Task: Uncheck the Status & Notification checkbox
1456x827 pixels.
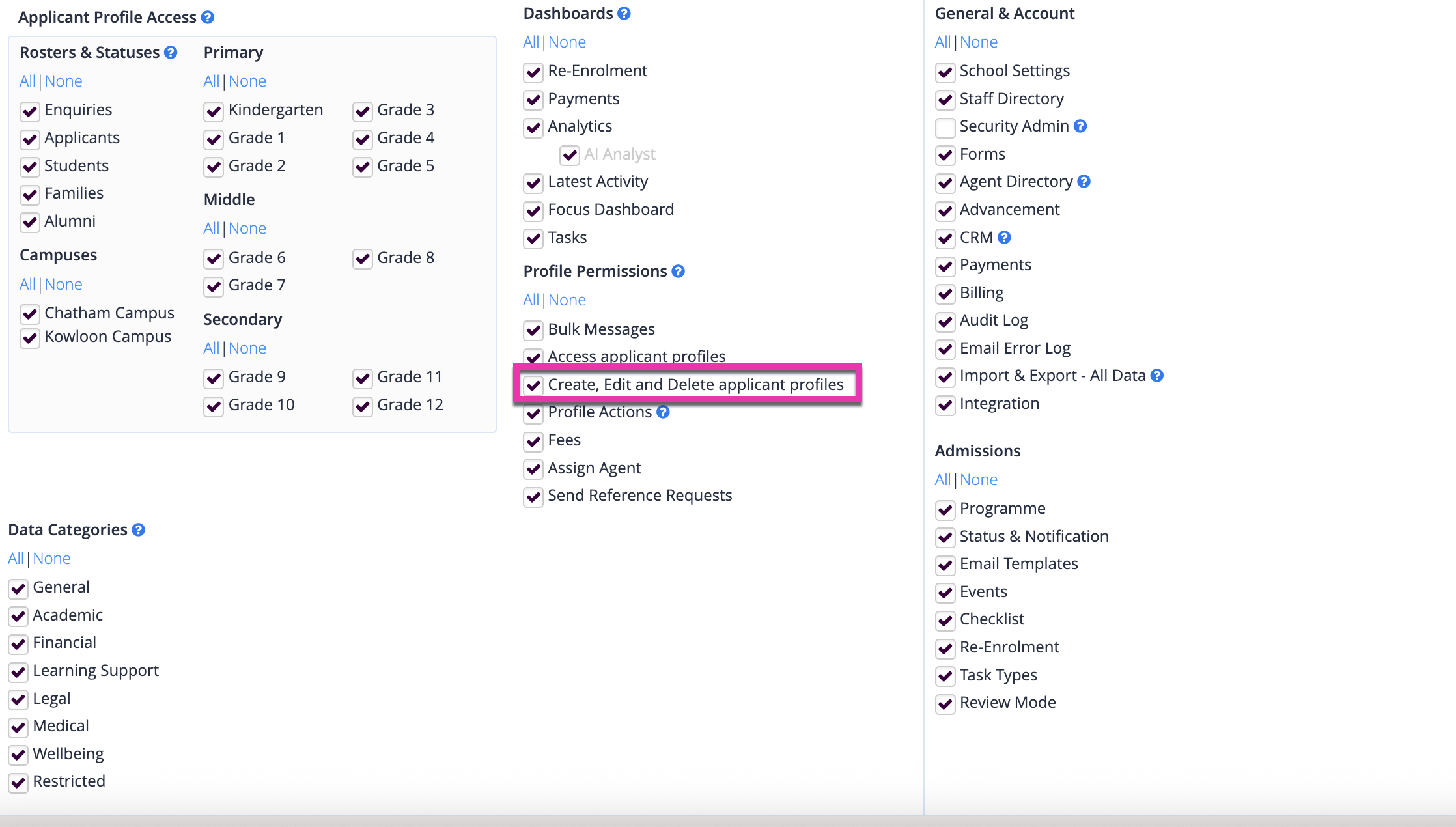Action: point(945,538)
